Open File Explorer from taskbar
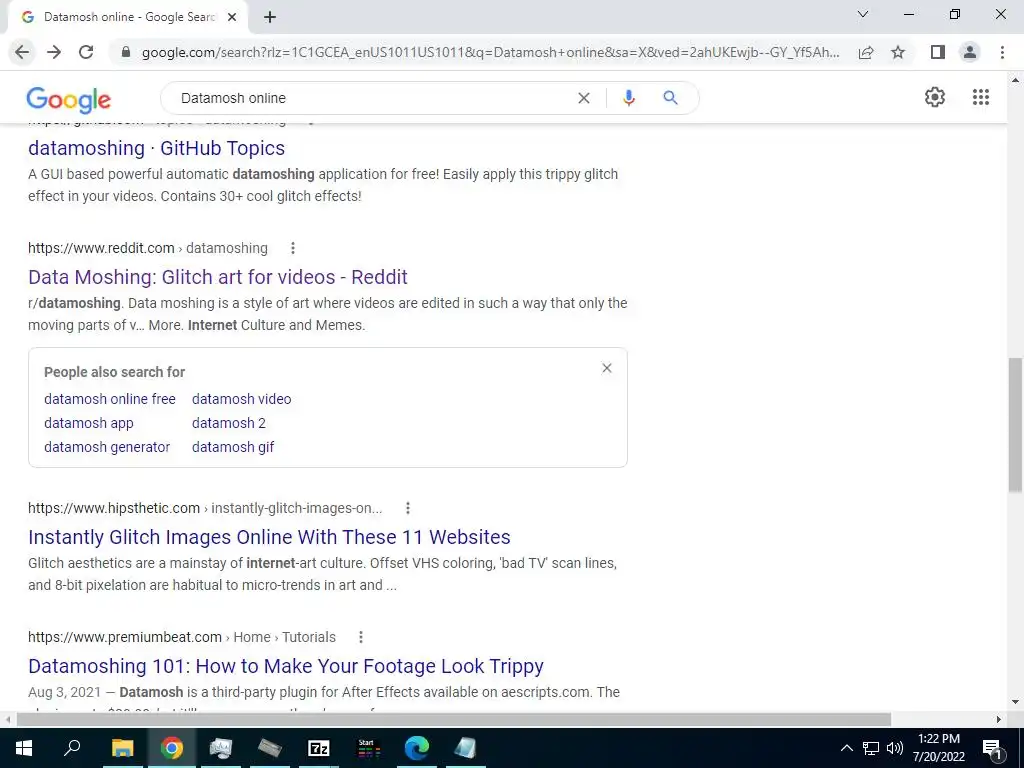This screenshot has height=768, width=1024. point(122,748)
